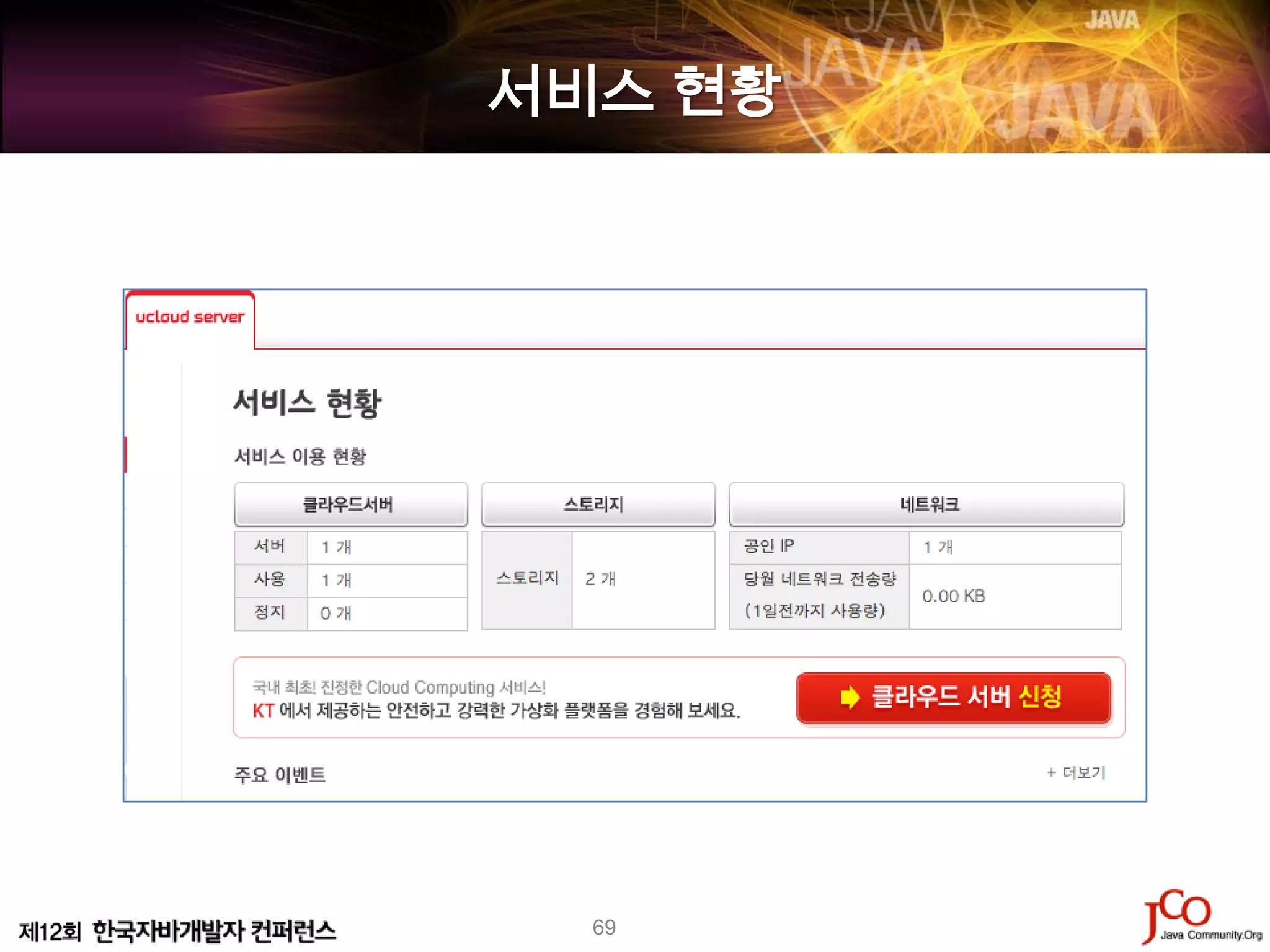Click the 공인 IP label cell

point(819,547)
